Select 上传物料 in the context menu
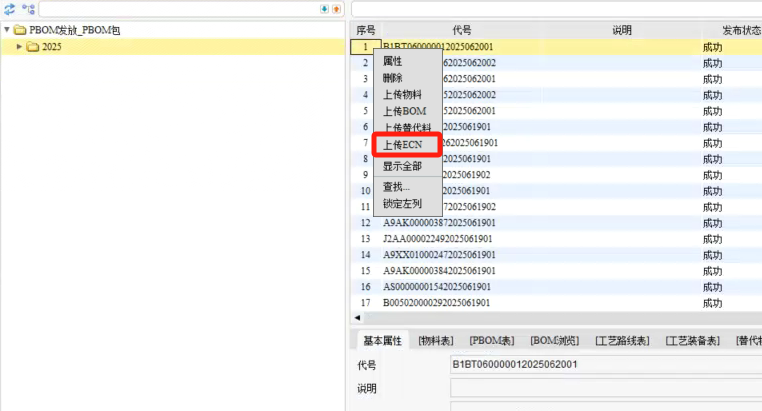The image size is (762, 411). pyautogui.click(x=402, y=94)
